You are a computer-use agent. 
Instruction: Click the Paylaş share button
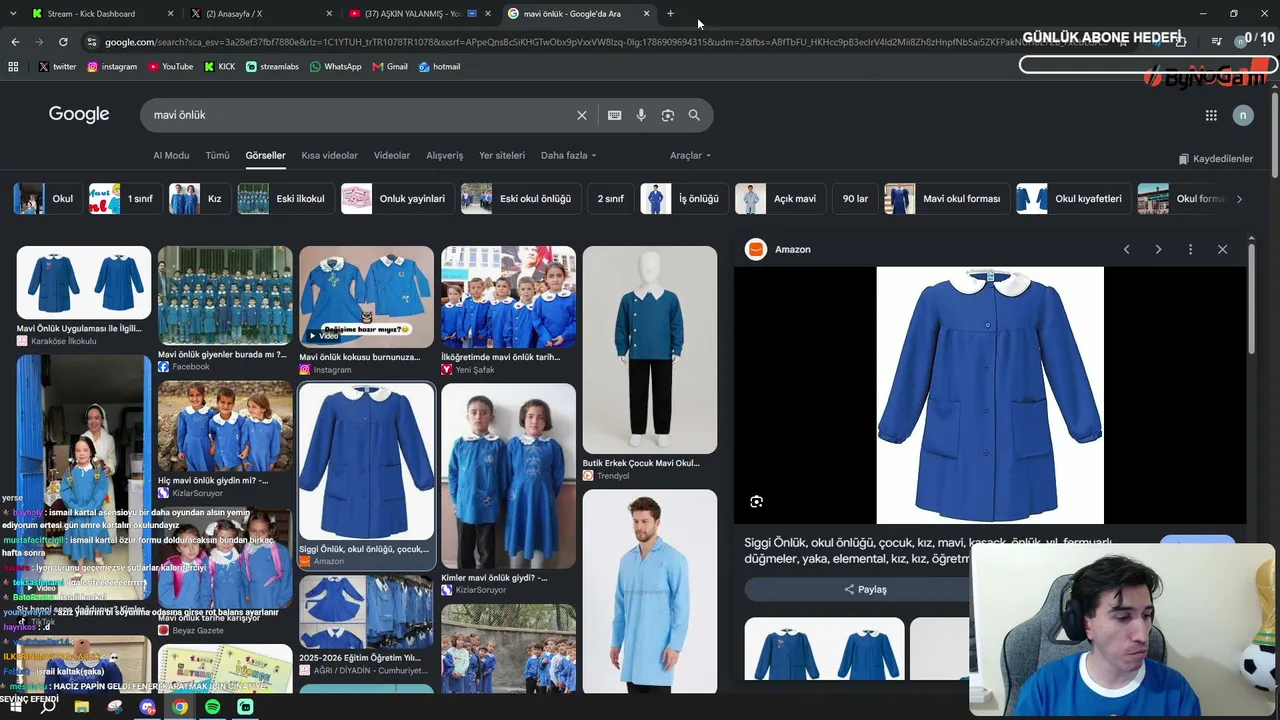(x=866, y=589)
